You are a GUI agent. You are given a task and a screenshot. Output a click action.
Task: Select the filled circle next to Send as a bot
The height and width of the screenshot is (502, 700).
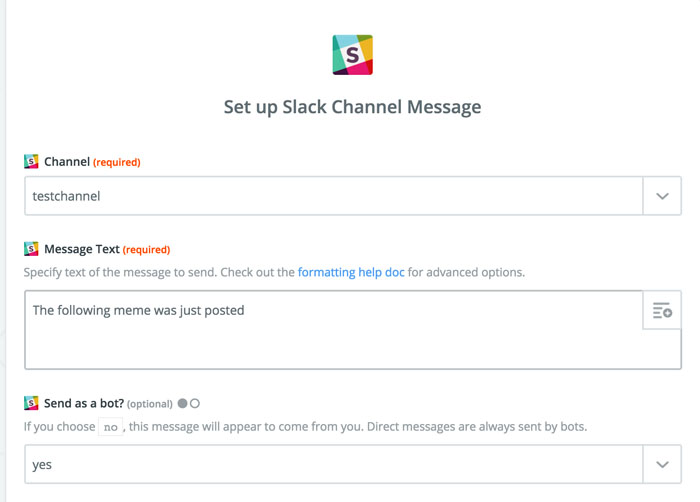183,404
